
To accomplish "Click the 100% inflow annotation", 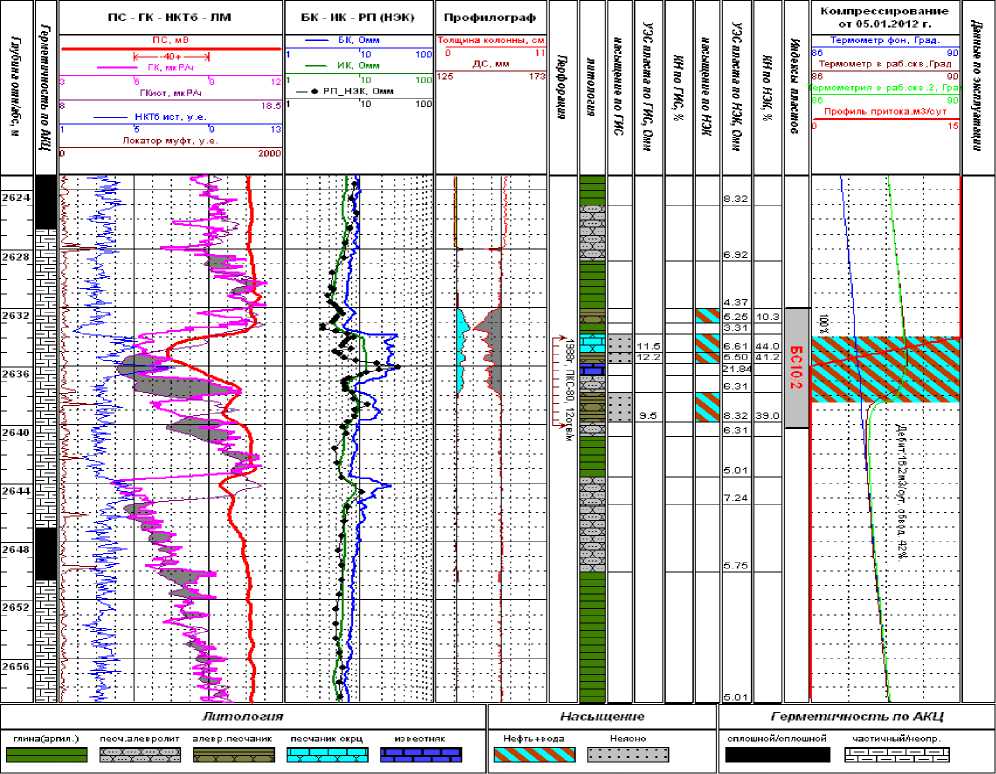I will [x=824, y=323].
